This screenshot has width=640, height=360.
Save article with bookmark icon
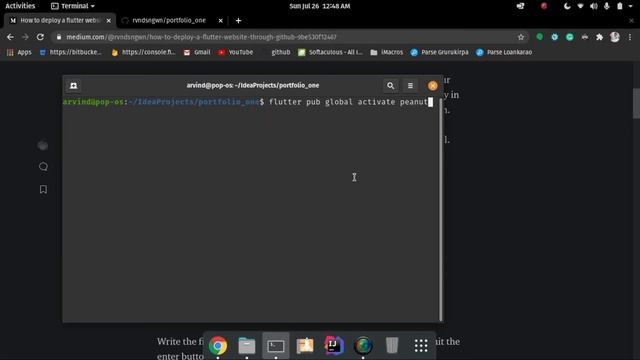[43, 189]
